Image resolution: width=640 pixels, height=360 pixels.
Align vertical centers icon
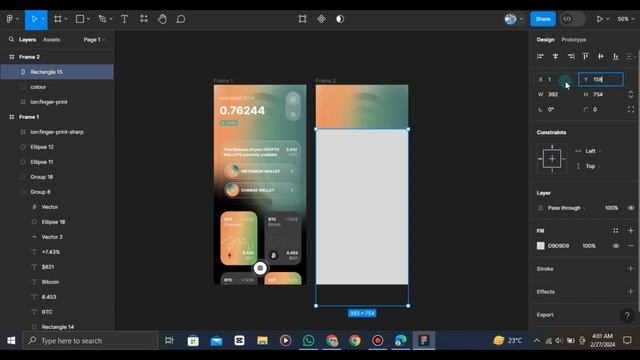(600, 56)
